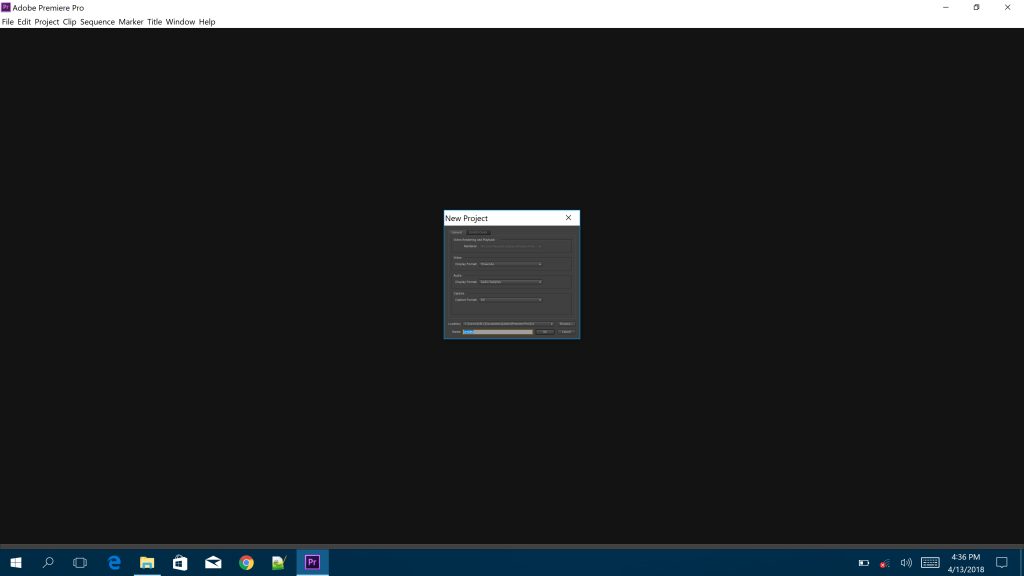Viewport: 1024px width, 576px height.
Task: Confirm the new project with OK
Action: pos(545,332)
